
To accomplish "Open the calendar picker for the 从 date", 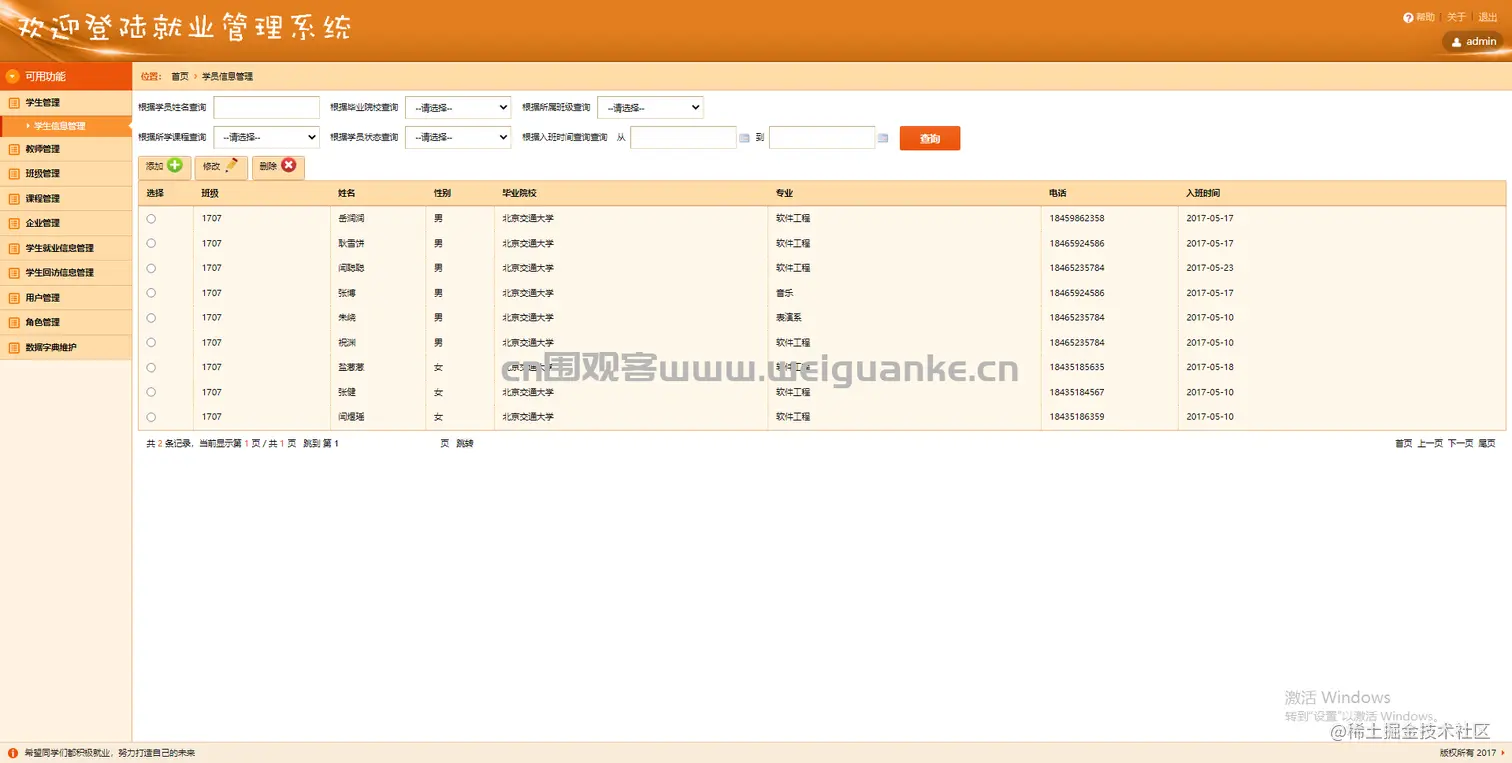I will click(x=744, y=138).
